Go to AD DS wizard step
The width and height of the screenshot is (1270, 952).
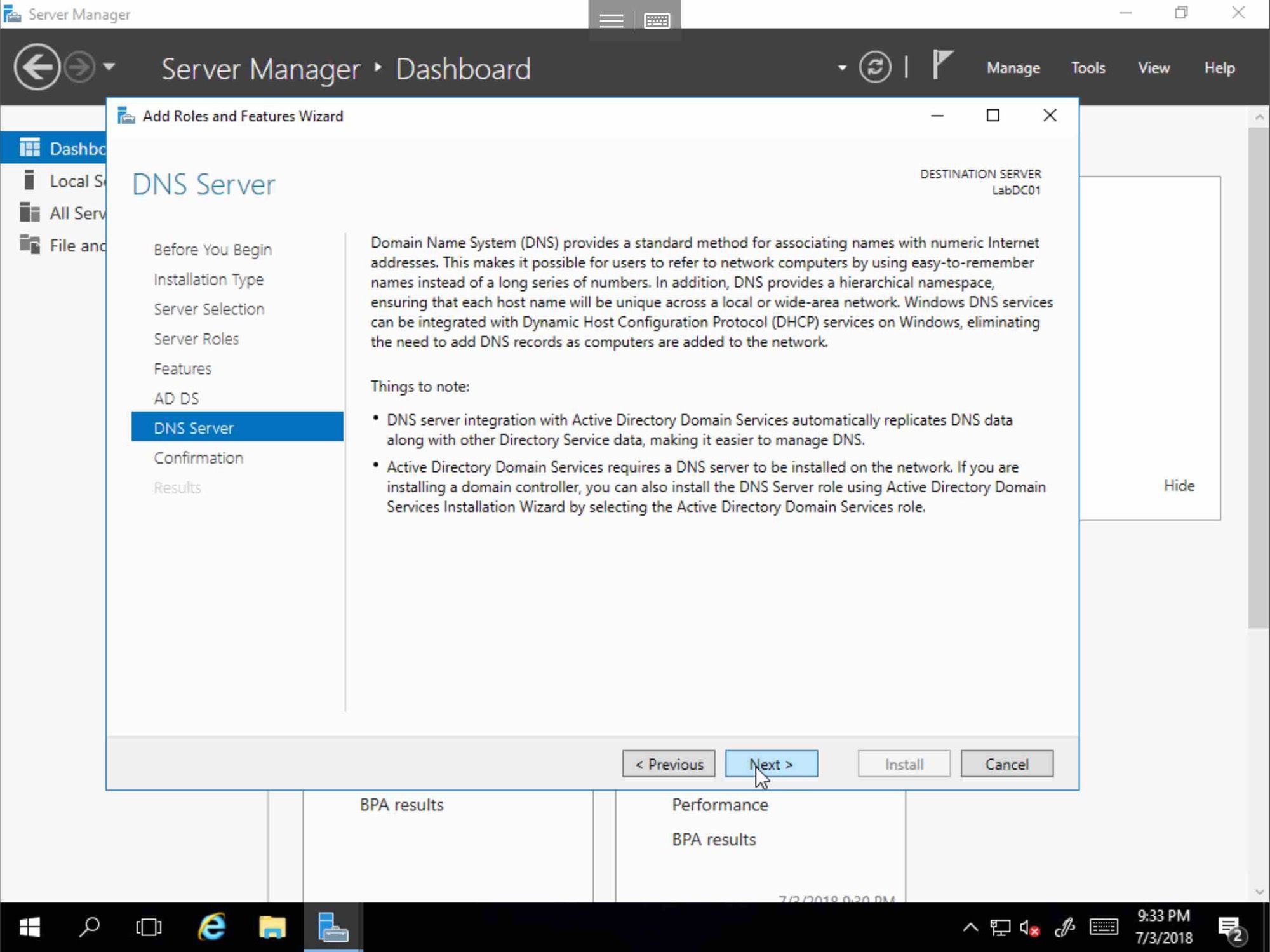[x=176, y=399]
